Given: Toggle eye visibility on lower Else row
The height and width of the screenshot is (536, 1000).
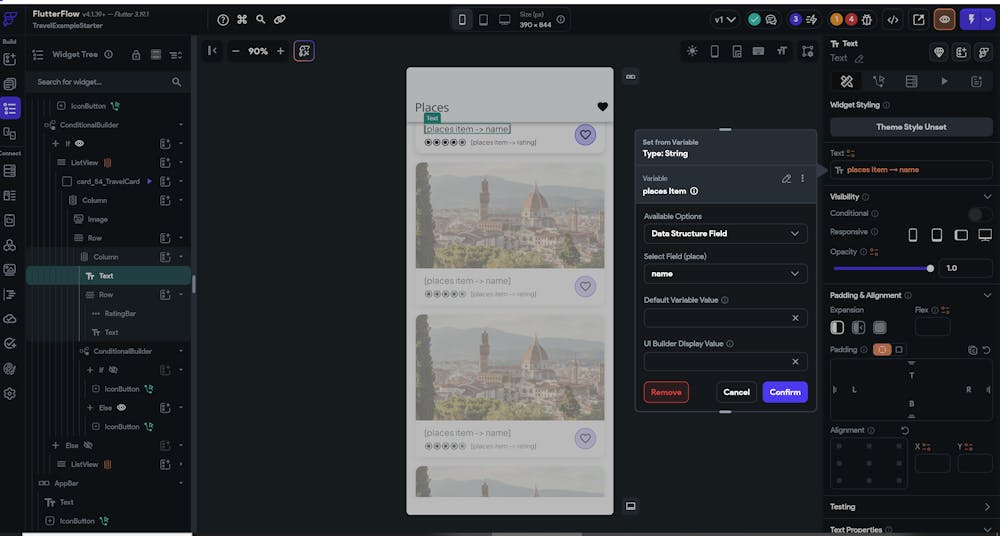Looking at the screenshot, I should pos(121,407).
